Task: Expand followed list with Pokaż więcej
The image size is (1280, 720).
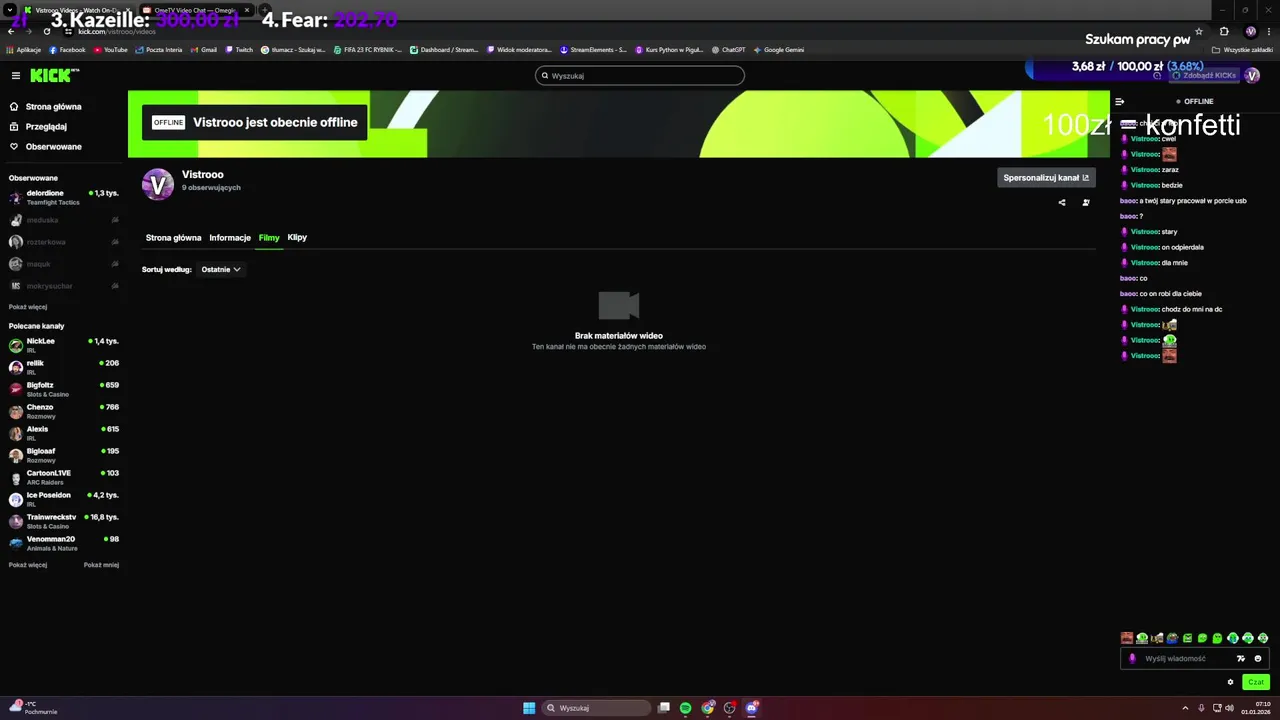Action: (28, 307)
